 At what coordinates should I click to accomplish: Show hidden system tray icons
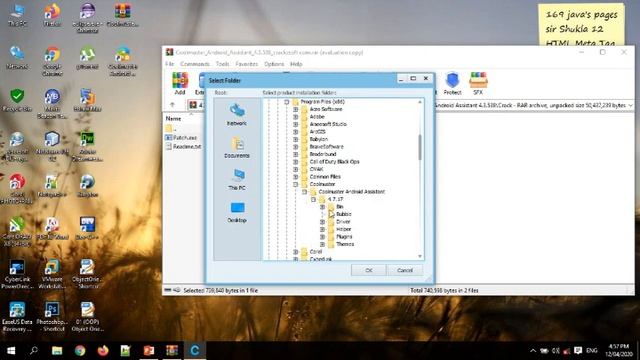point(533,351)
